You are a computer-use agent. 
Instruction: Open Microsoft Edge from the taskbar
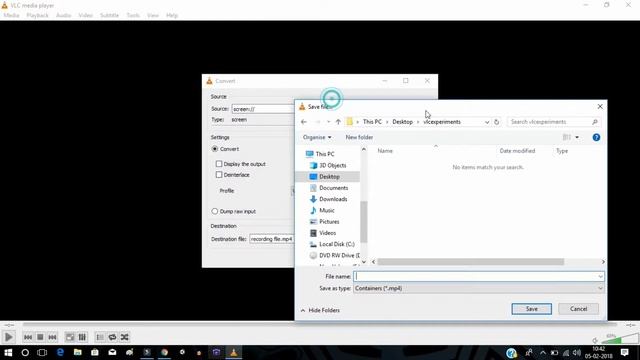[60, 353]
